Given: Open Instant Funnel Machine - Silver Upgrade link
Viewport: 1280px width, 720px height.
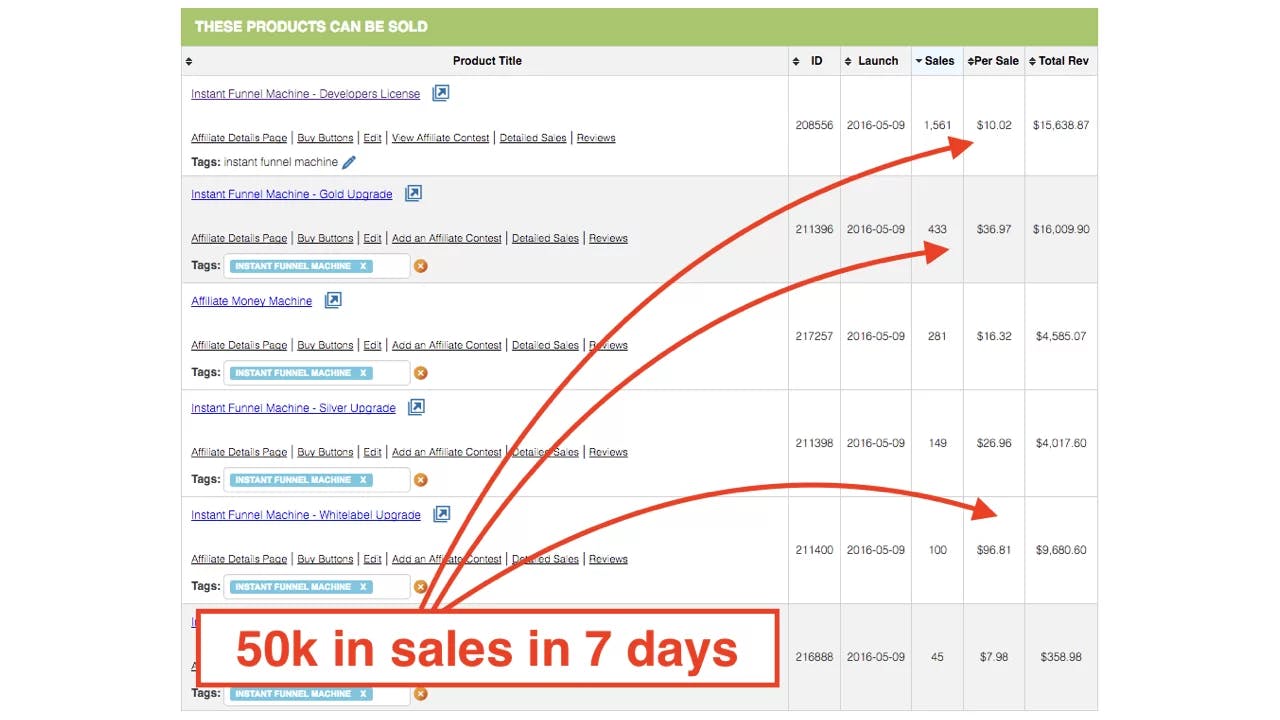Looking at the screenshot, I should pos(294,408).
